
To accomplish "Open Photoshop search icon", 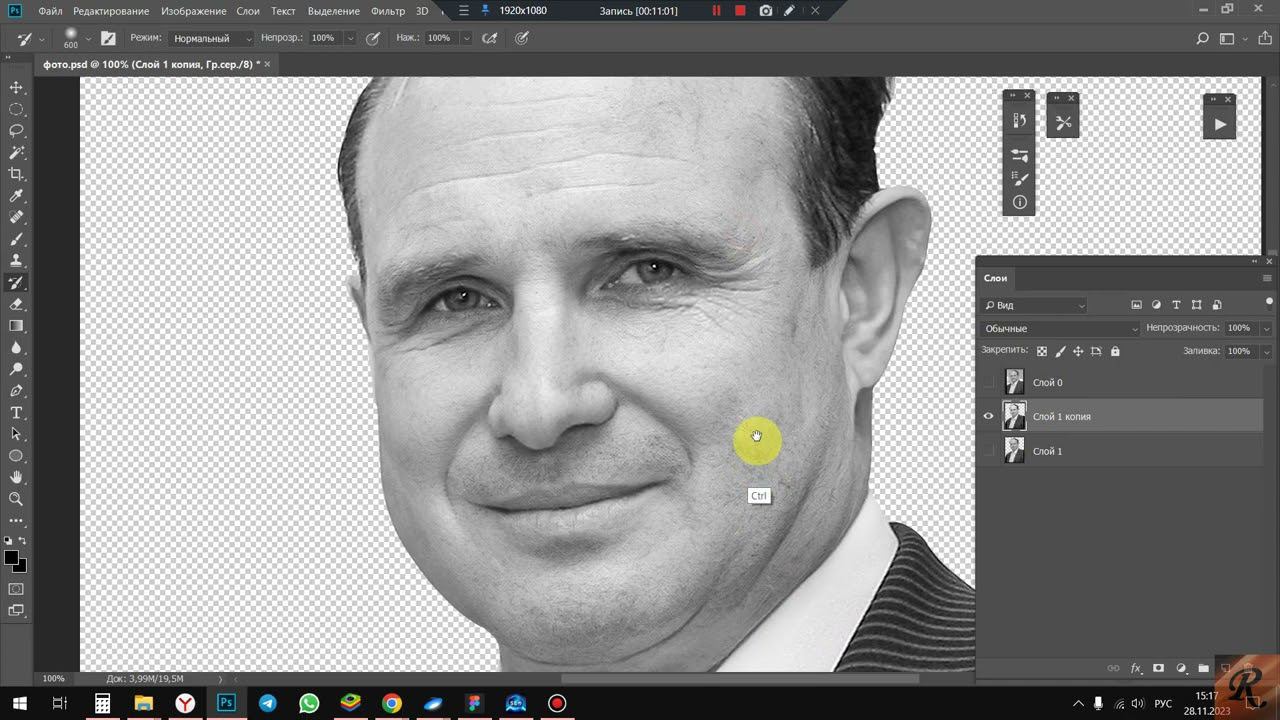I will point(1203,39).
